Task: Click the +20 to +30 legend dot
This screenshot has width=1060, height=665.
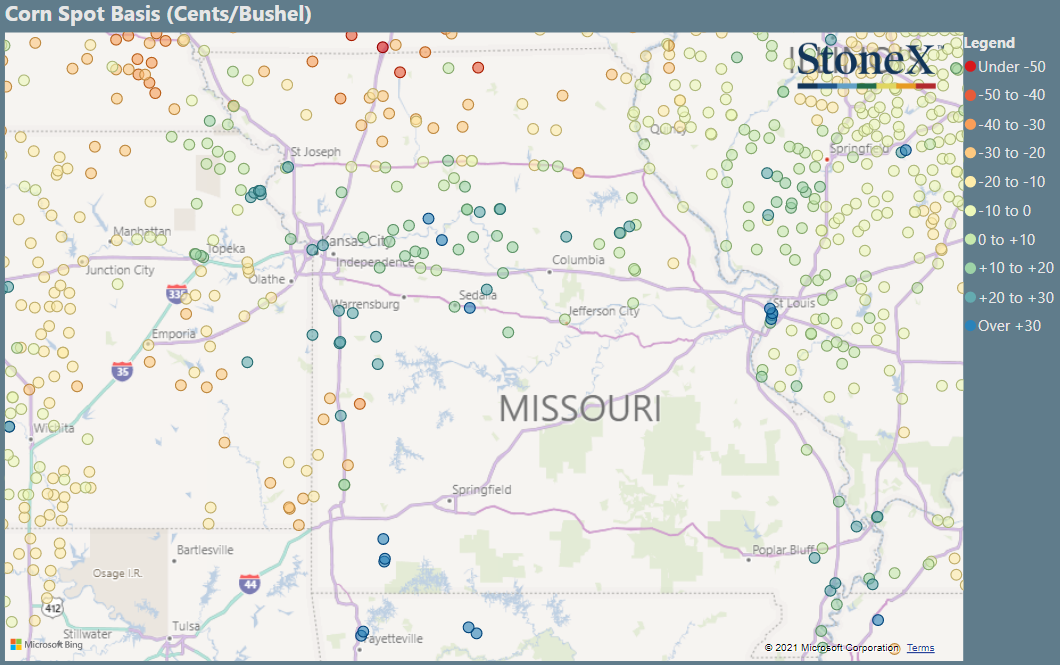Action: 970,297
